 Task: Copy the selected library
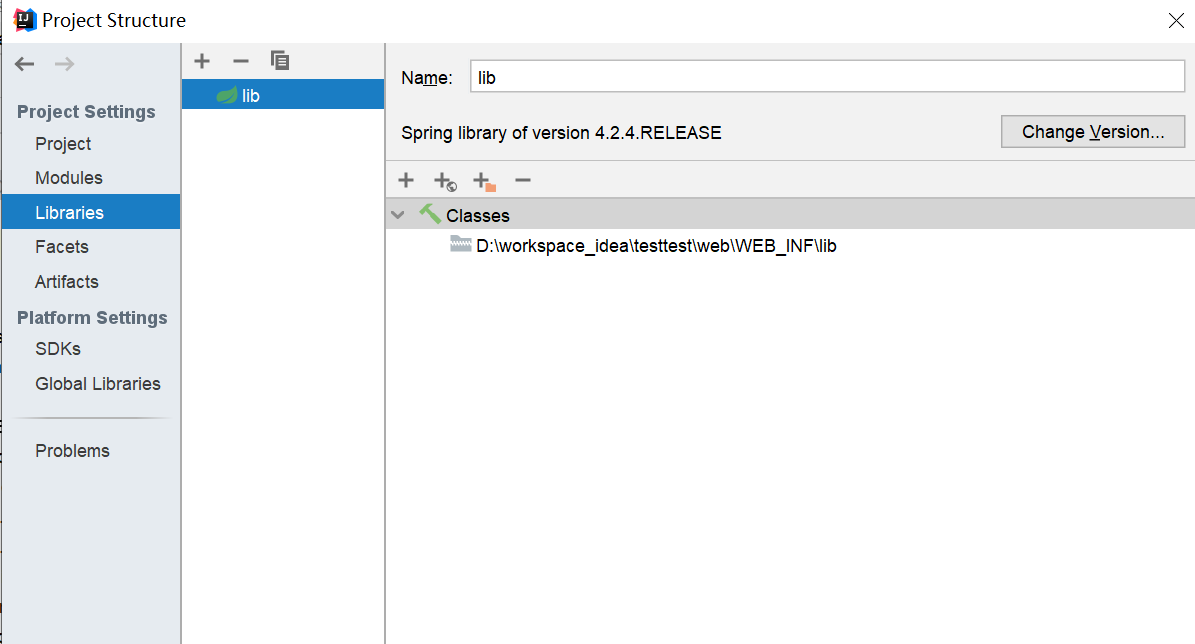(x=280, y=60)
